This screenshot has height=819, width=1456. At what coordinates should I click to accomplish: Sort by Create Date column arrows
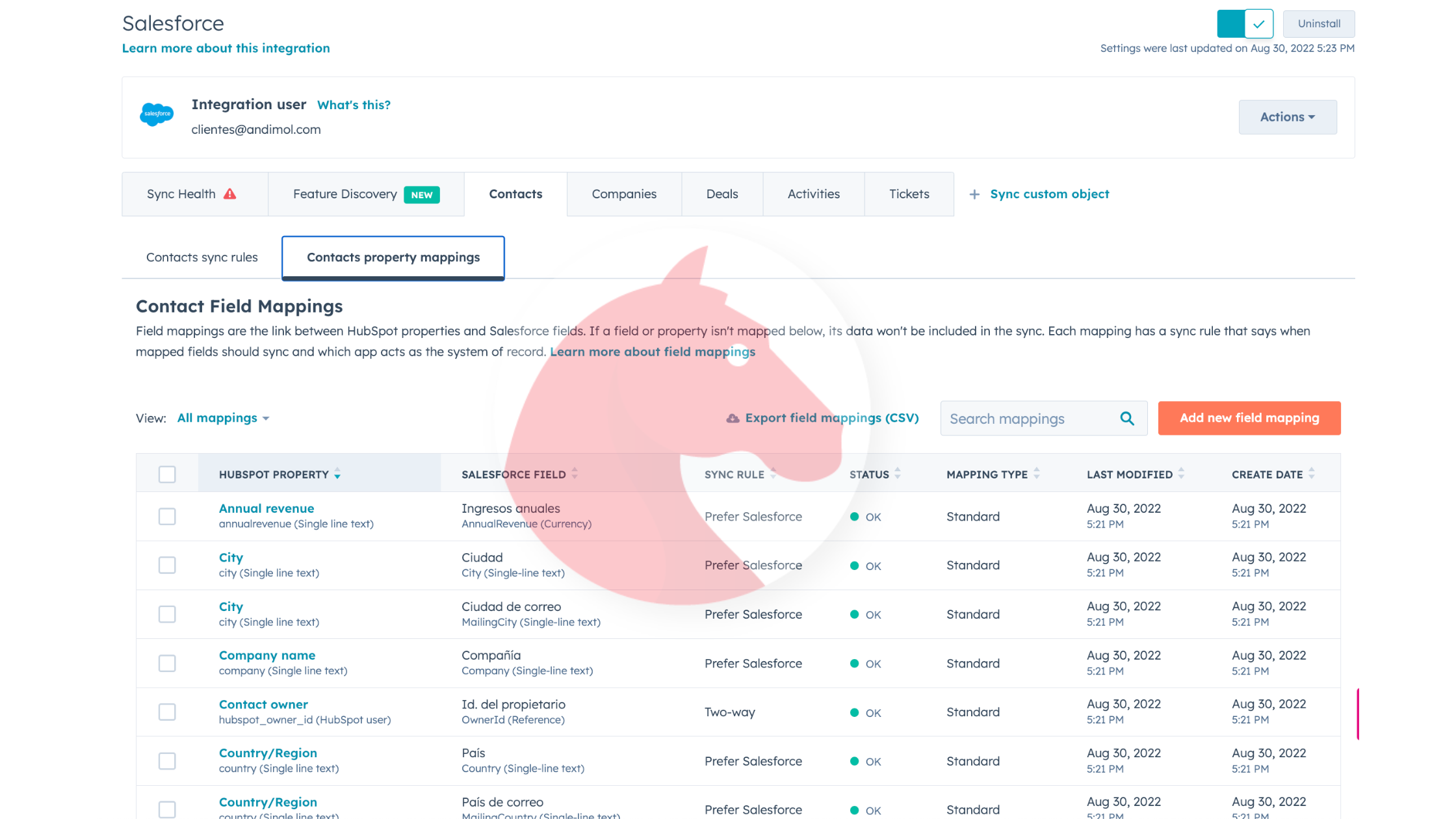point(1312,474)
